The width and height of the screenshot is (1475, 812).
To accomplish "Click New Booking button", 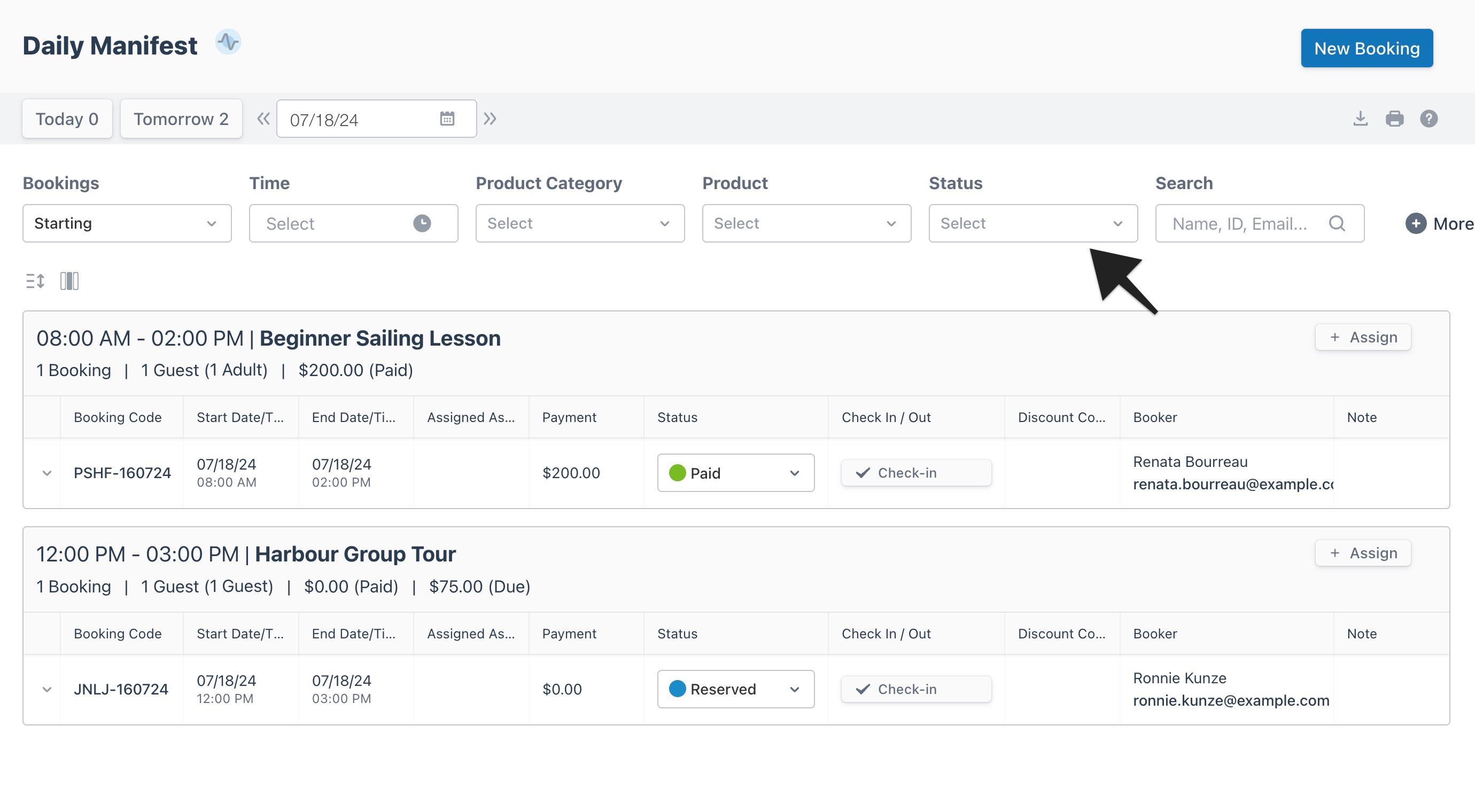I will 1367,48.
